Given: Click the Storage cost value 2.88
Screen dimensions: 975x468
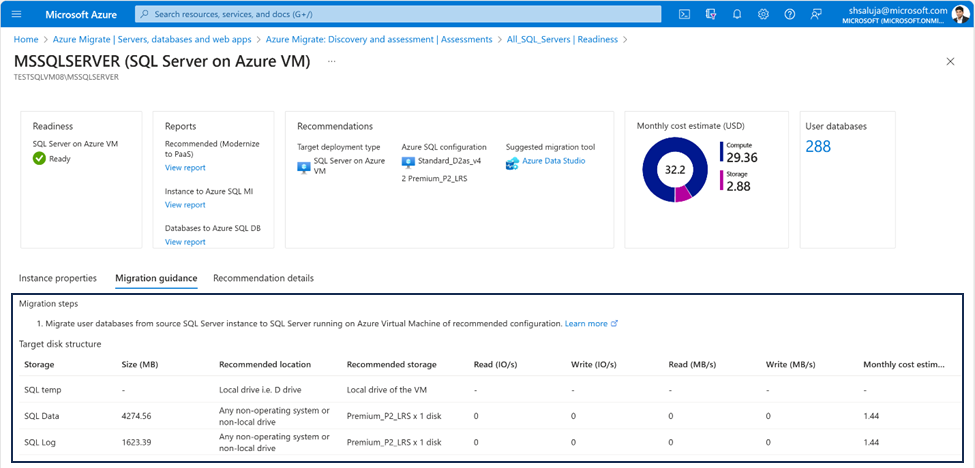Looking at the screenshot, I should pyautogui.click(x=739, y=186).
